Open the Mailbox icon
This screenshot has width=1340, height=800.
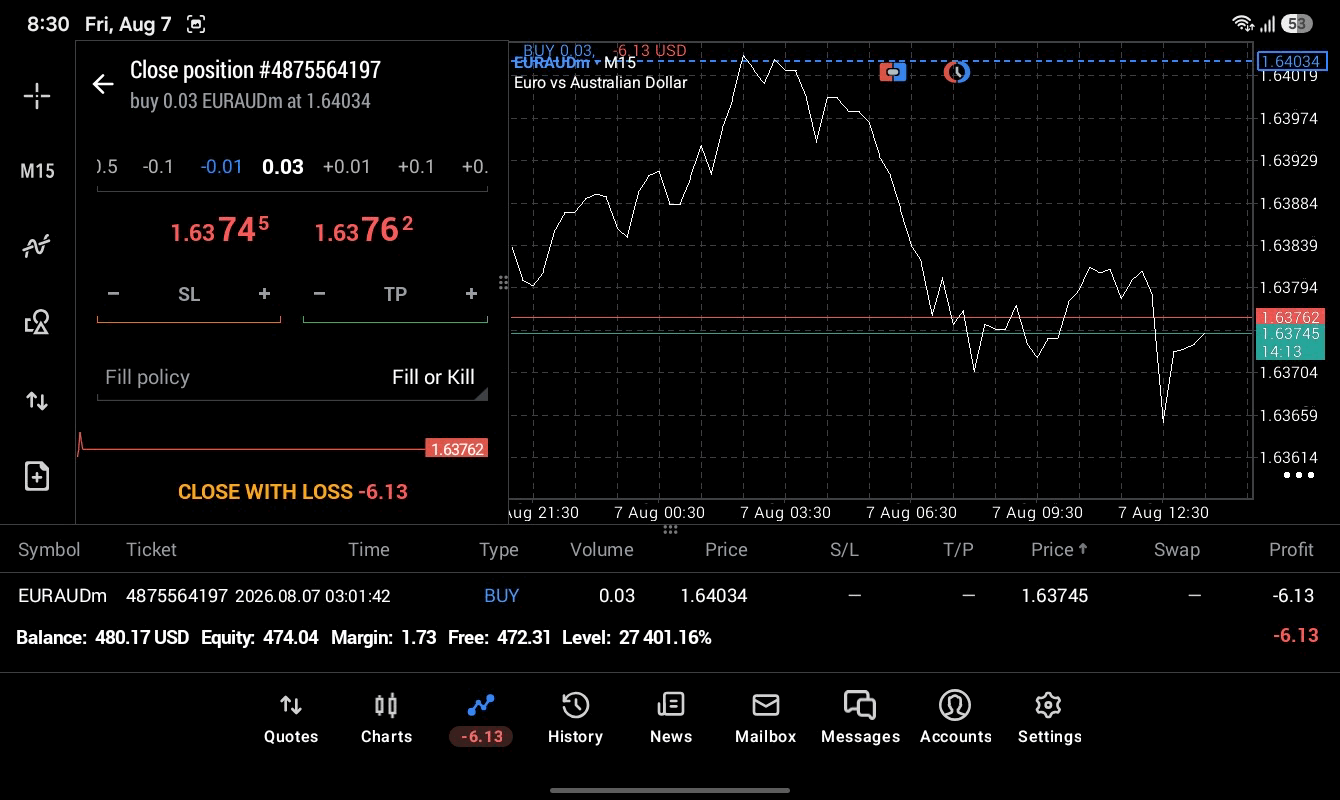tap(765, 719)
